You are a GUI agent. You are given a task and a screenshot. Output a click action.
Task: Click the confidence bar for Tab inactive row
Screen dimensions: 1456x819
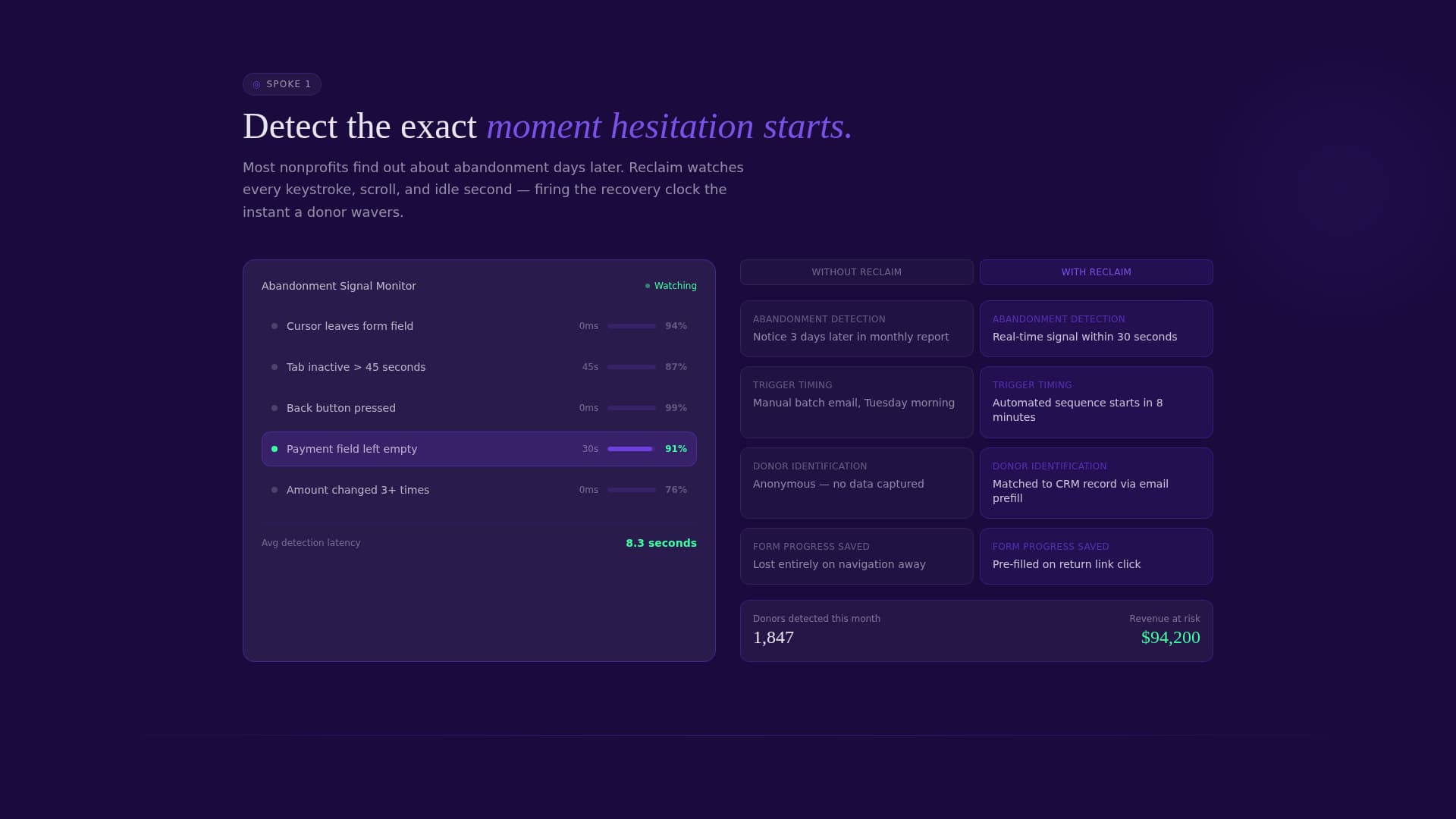(x=632, y=367)
